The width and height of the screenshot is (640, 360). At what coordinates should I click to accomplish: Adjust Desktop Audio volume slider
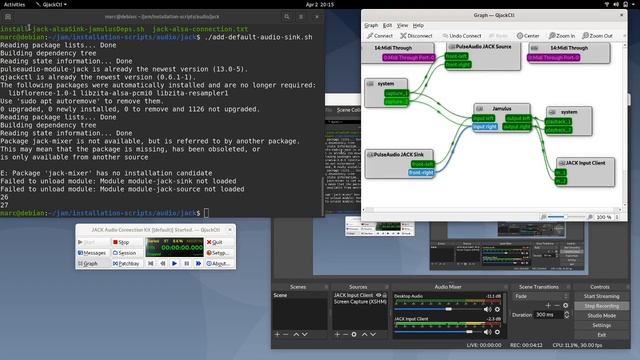(438, 309)
